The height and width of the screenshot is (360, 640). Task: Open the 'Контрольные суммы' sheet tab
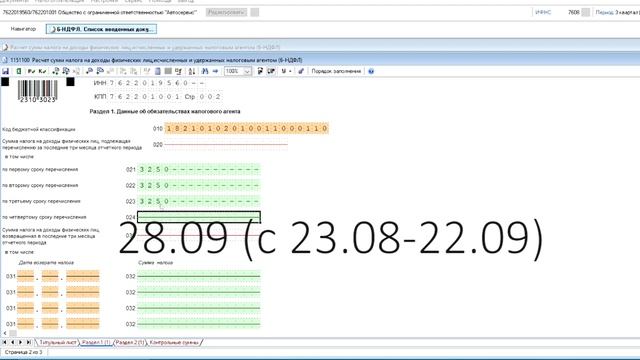point(174,342)
